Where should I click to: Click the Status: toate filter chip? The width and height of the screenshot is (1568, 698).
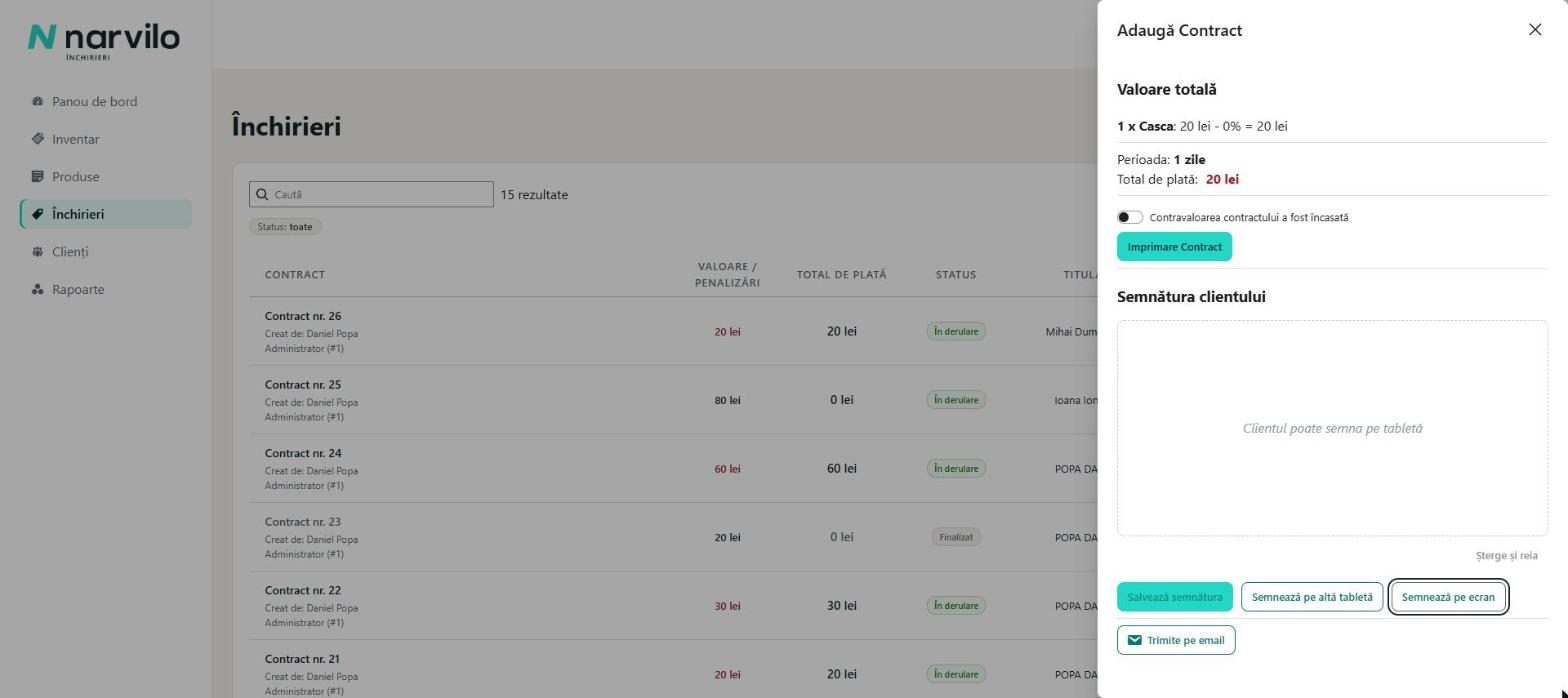click(x=285, y=227)
